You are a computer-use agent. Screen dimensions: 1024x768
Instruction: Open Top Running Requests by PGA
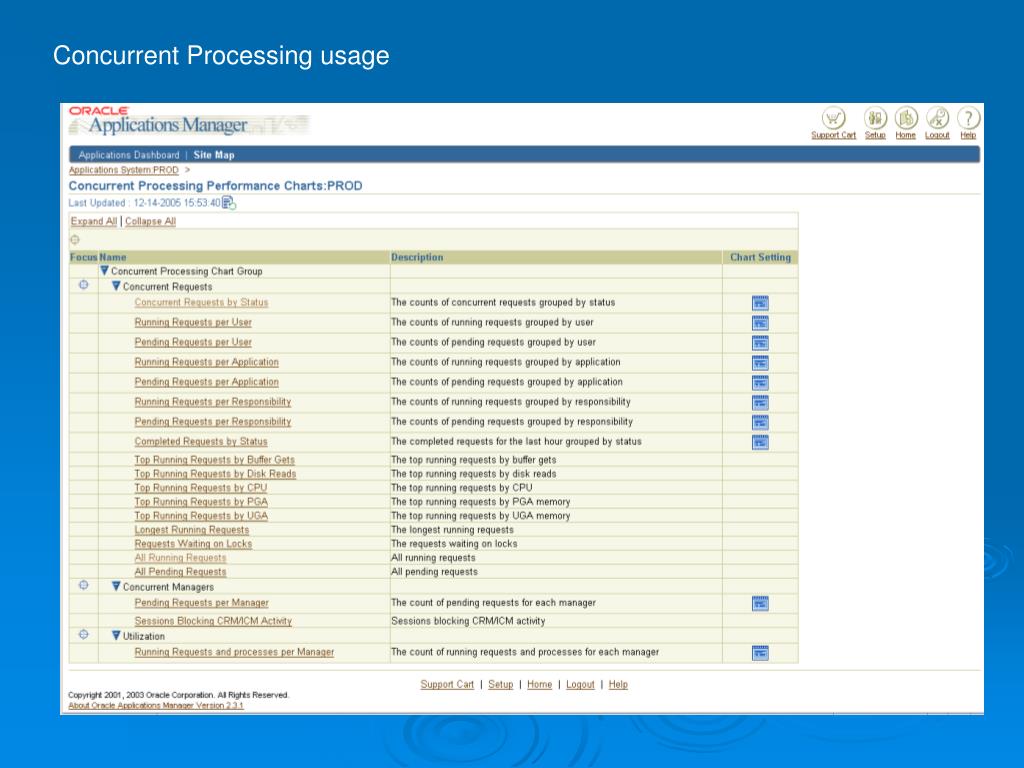(201, 502)
